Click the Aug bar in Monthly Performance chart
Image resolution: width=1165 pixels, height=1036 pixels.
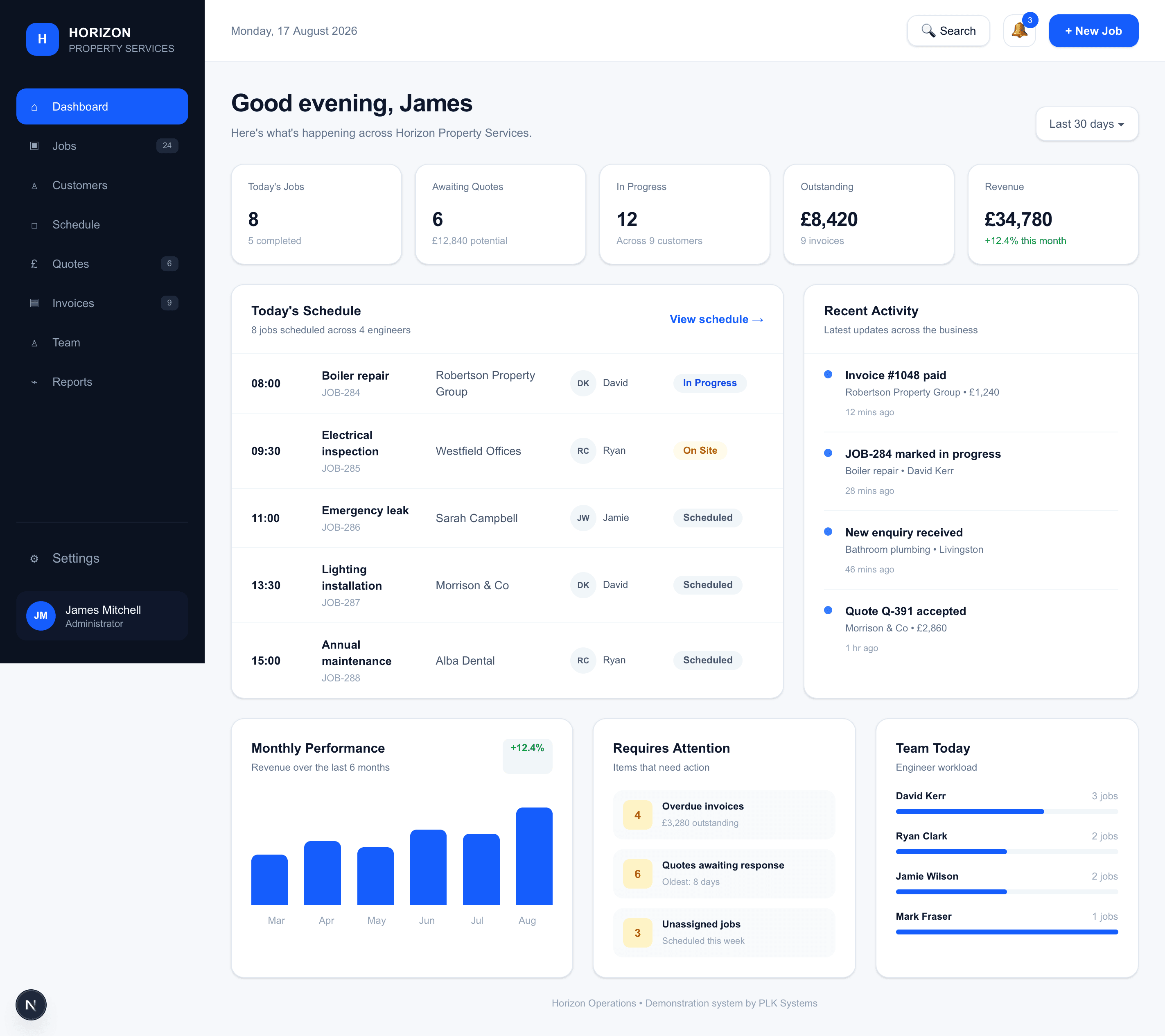tap(534, 856)
